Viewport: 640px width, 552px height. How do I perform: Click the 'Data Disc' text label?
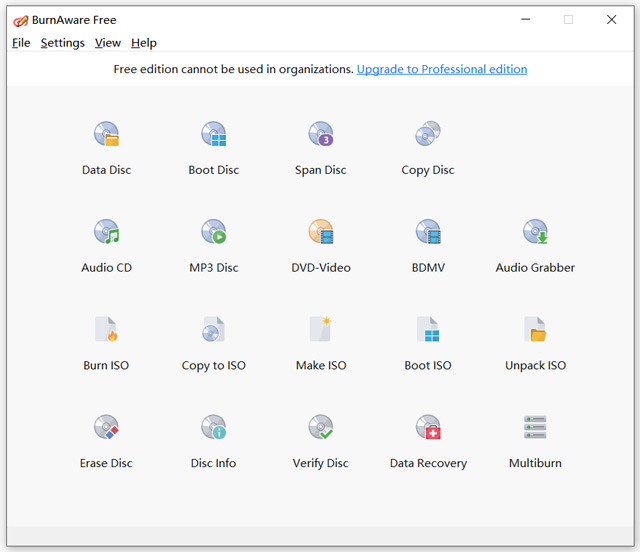tap(107, 170)
